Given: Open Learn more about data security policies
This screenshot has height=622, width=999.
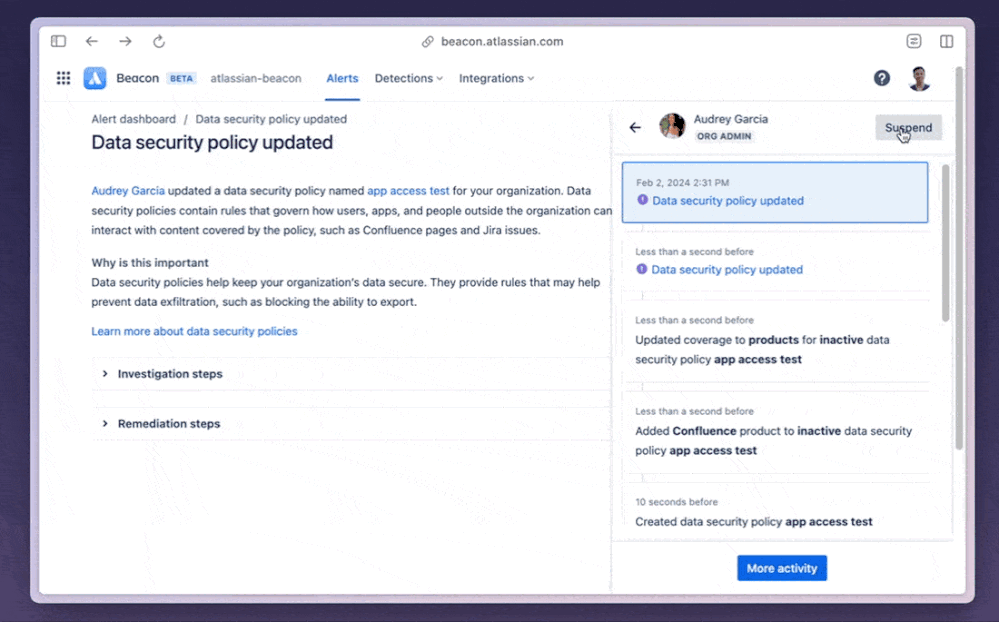Looking at the screenshot, I should 194,331.
